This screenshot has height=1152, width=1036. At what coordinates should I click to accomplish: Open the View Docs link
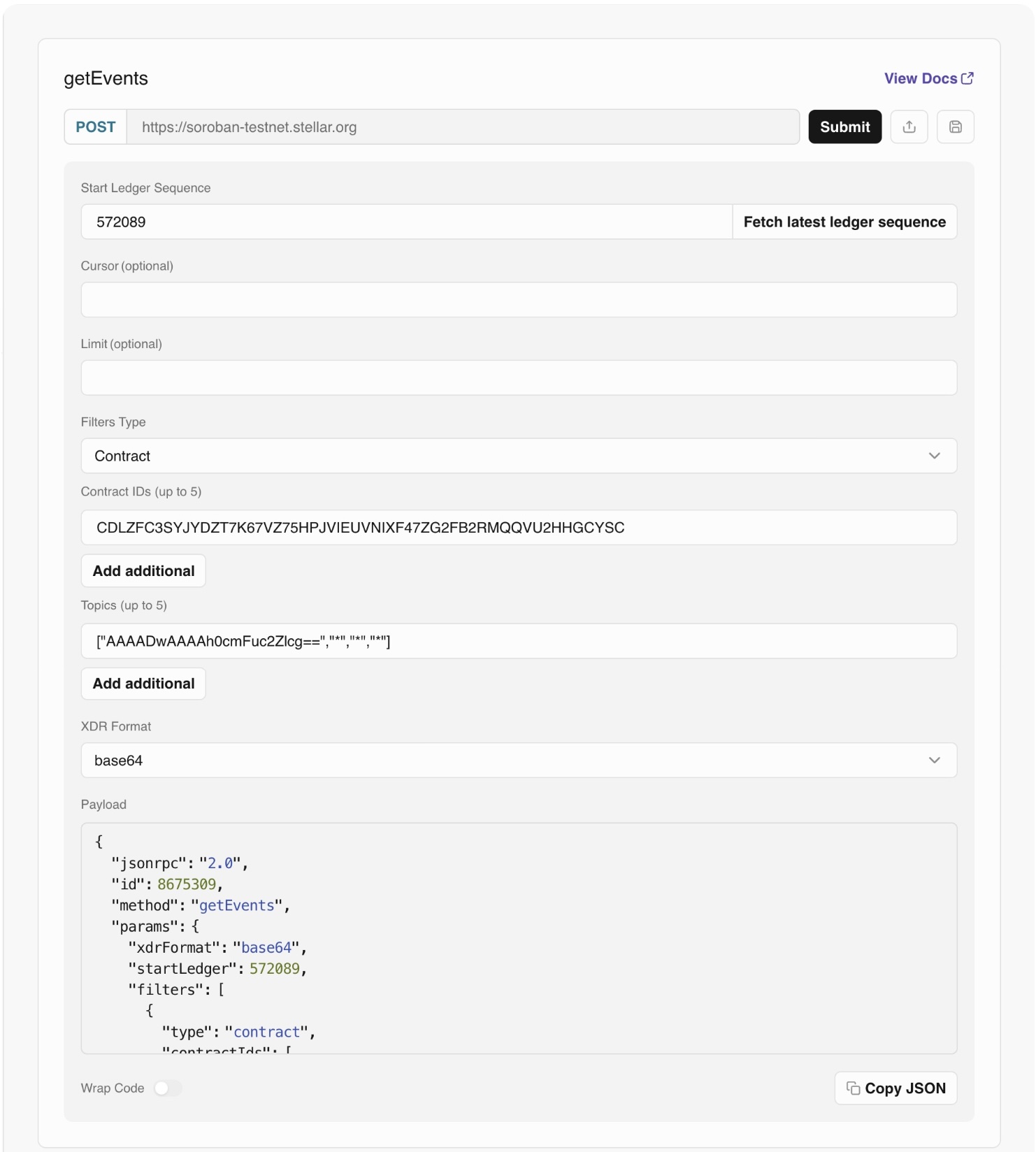[x=920, y=78]
